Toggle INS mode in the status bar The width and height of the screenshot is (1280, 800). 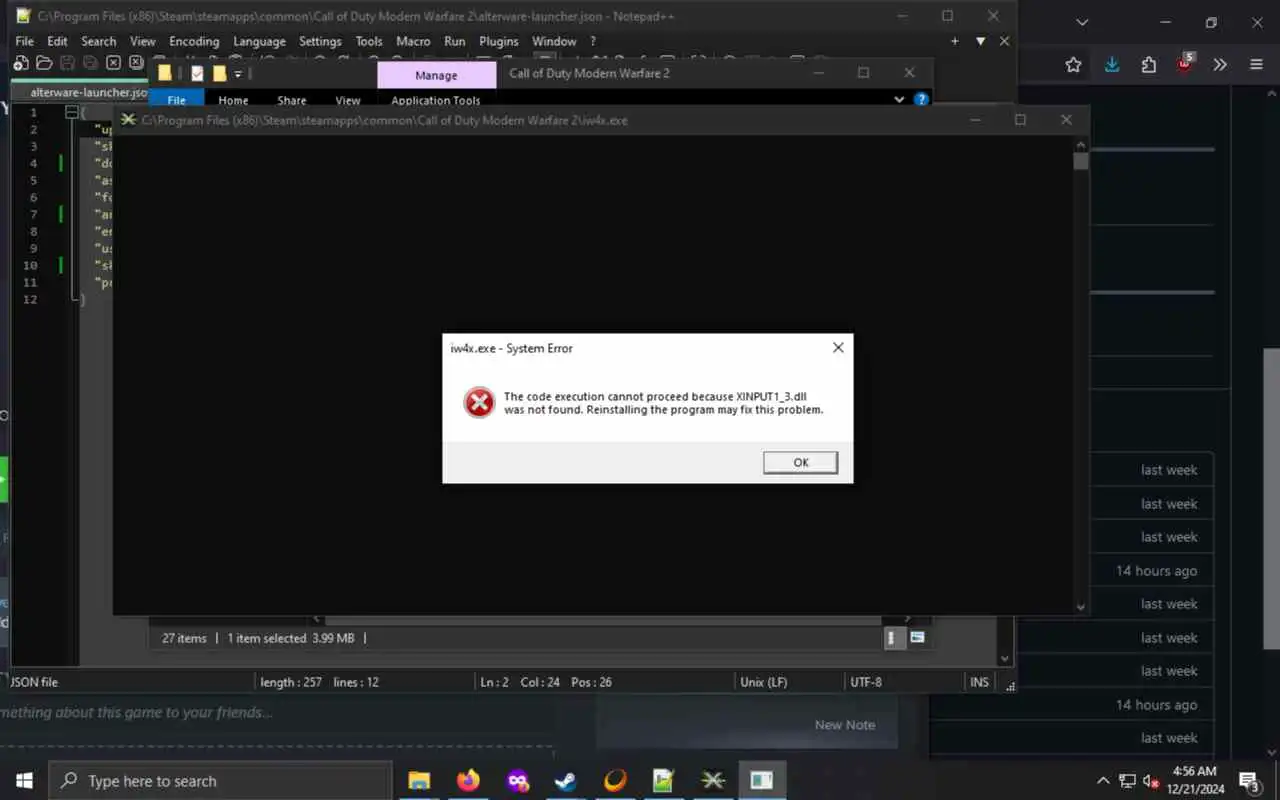tap(979, 682)
